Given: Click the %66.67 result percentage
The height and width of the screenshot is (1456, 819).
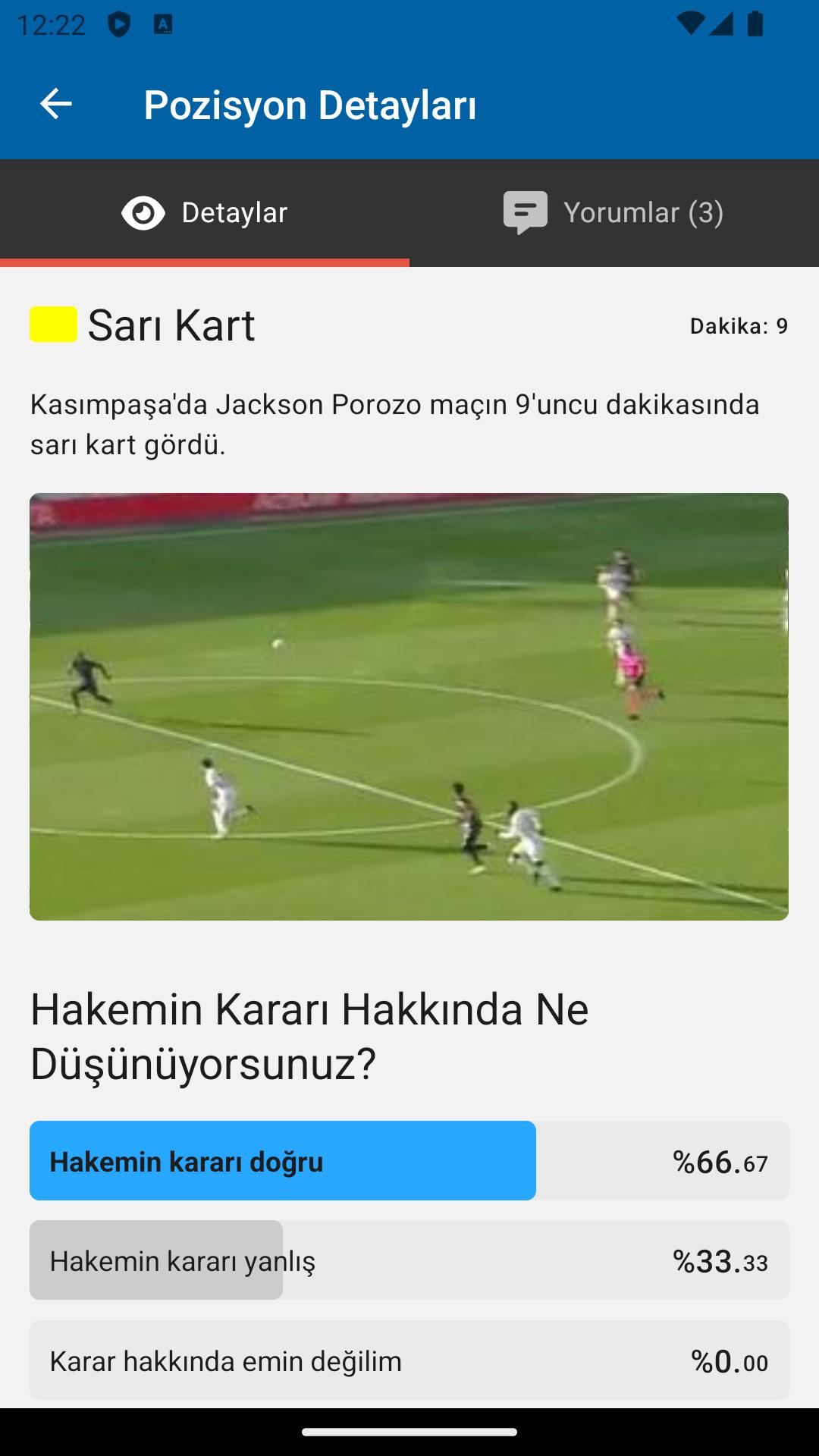Looking at the screenshot, I should pyautogui.click(x=720, y=1162).
